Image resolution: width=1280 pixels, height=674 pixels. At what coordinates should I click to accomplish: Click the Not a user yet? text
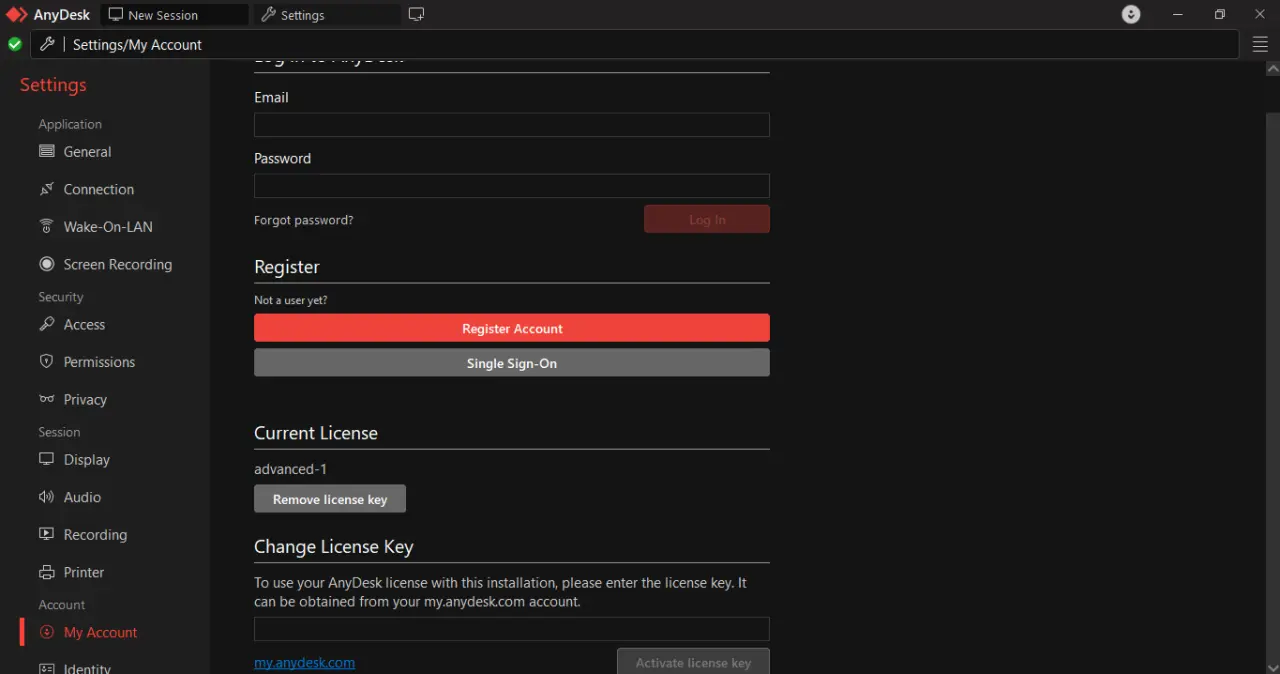coord(291,300)
